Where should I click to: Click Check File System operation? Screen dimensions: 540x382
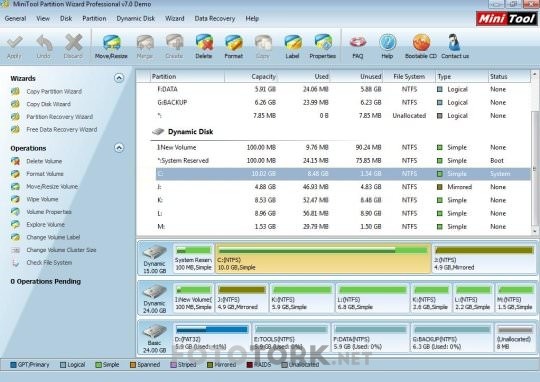49,262
